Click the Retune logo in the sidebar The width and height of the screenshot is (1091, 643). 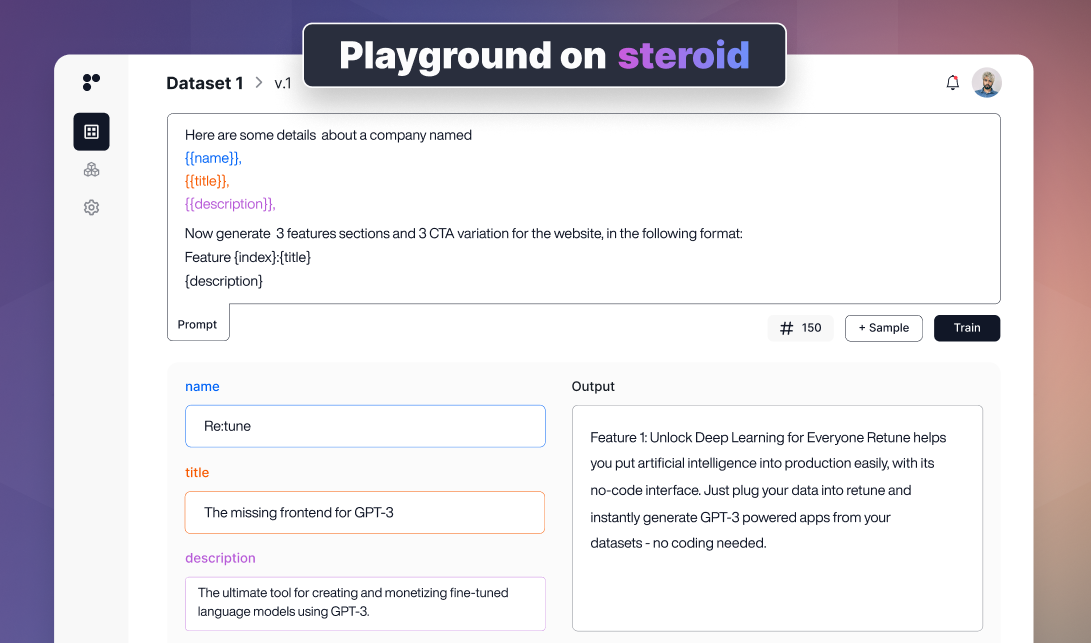(x=91, y=82)
